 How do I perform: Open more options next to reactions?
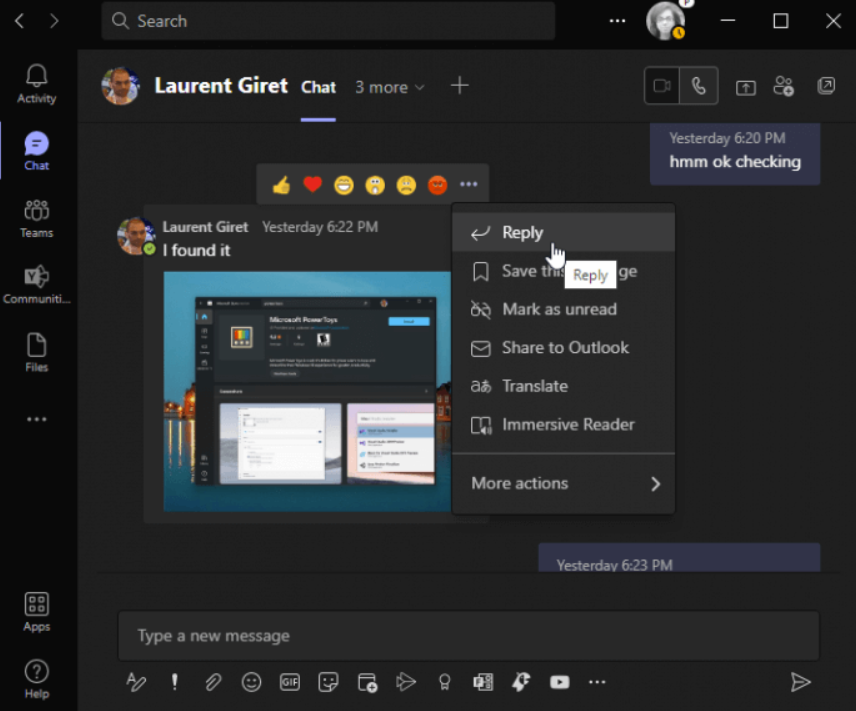click(x=468, y=185)
